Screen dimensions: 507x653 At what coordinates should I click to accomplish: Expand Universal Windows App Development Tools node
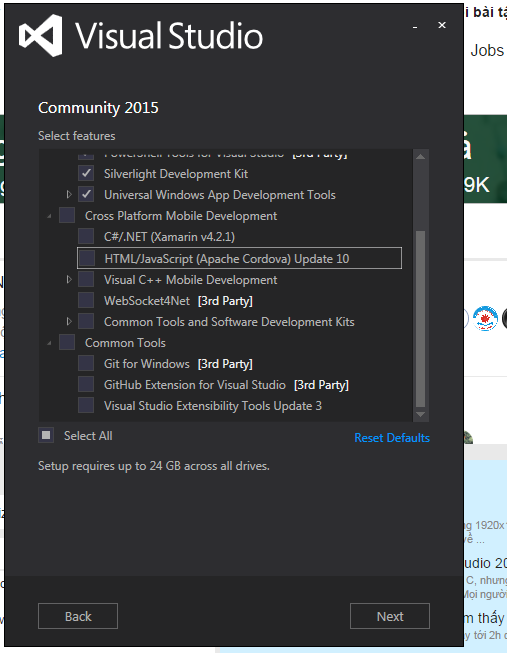click(x=69, y=194)
